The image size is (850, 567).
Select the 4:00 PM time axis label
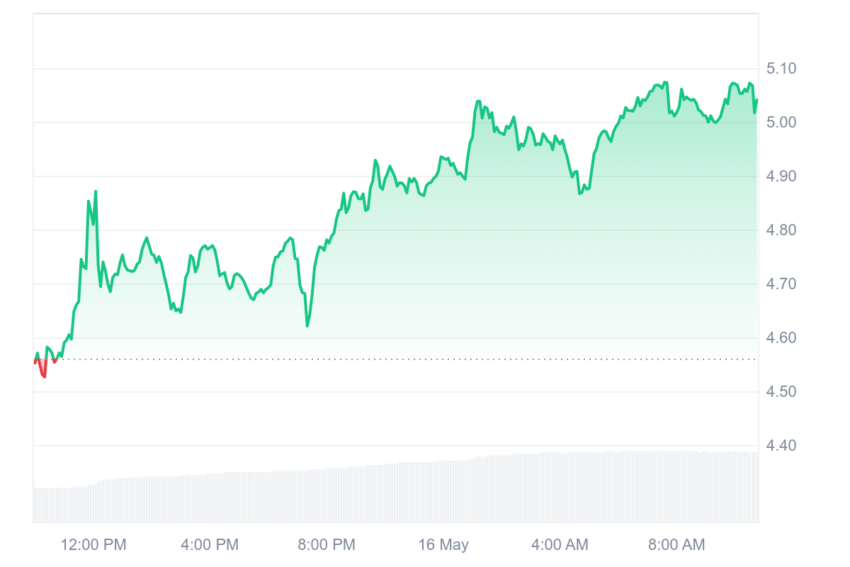click(x=210, y=544)
